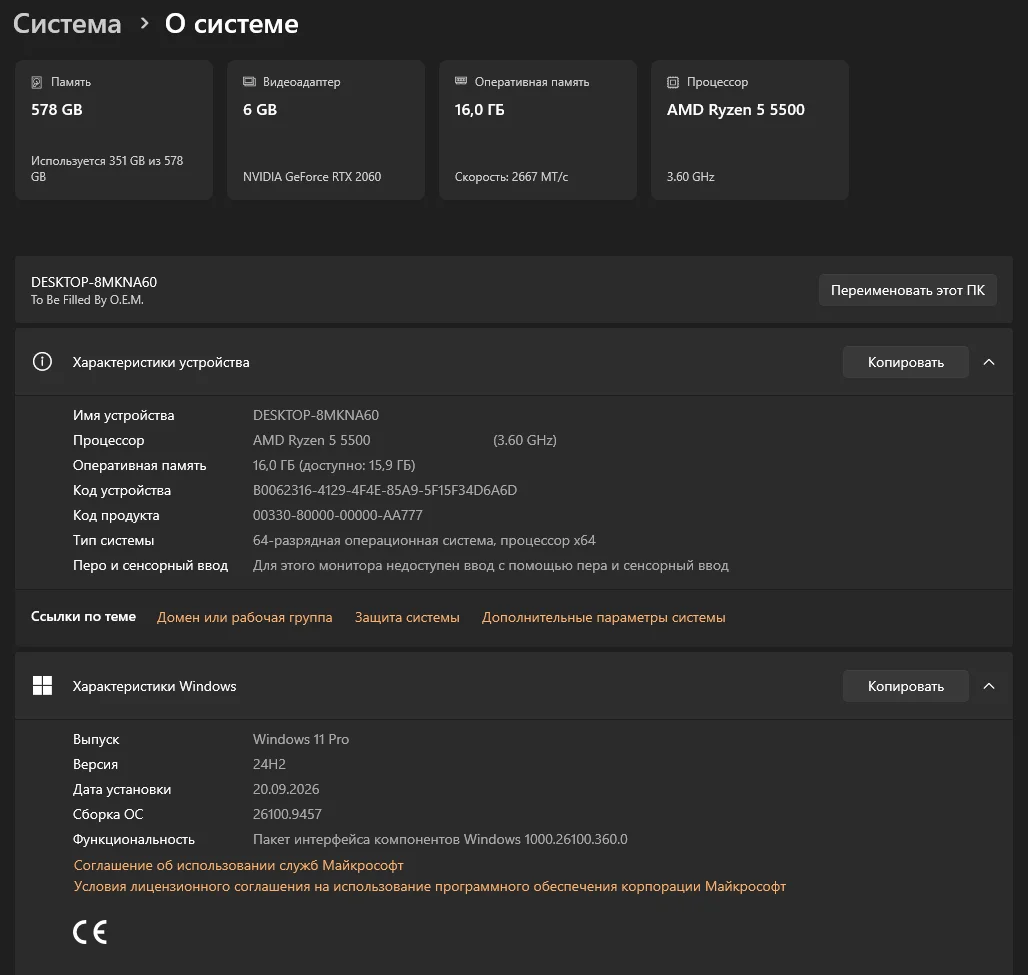Open Дополнительные параметры системы link

coord(603,617)
